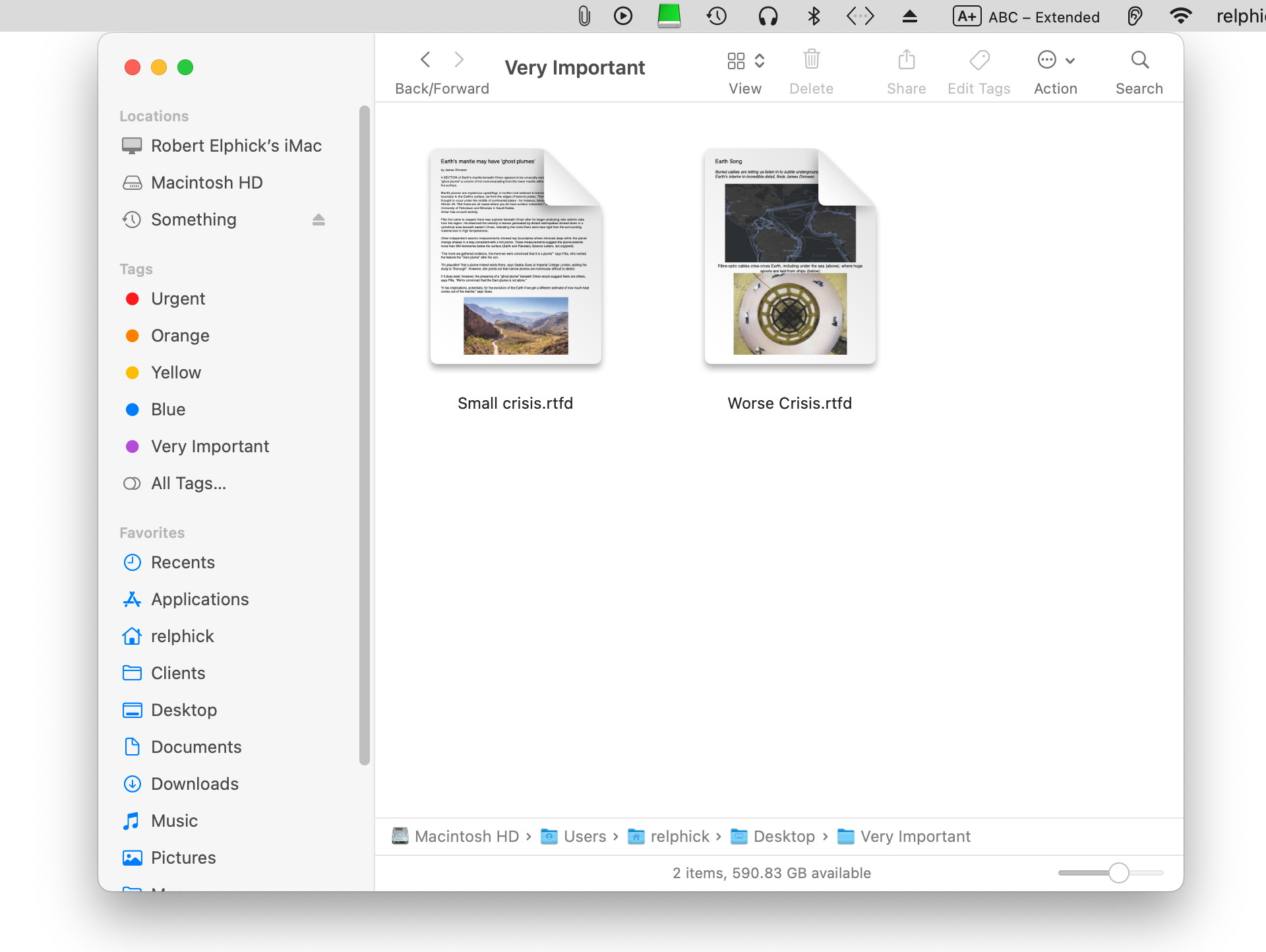This screenshot has height=952, width=1266.
Task: Open the View mode dropdown
Action: (x=746, y=61)
